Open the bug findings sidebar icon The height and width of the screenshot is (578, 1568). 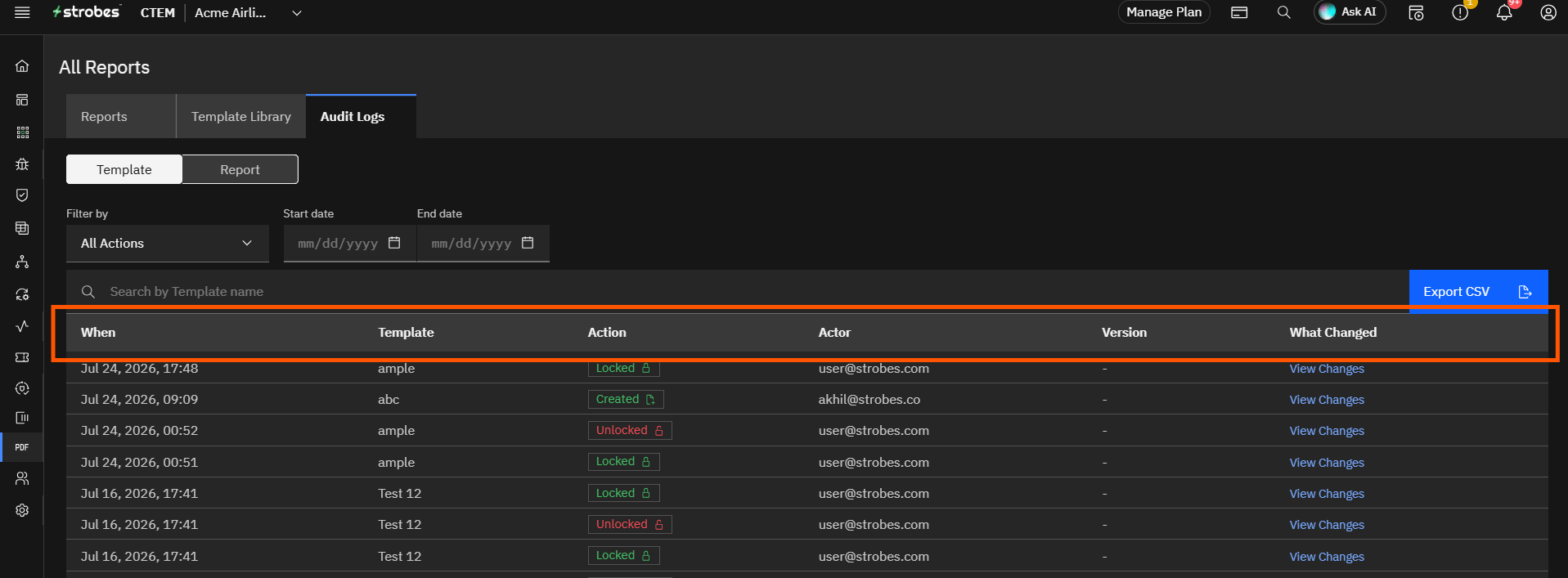22,164
